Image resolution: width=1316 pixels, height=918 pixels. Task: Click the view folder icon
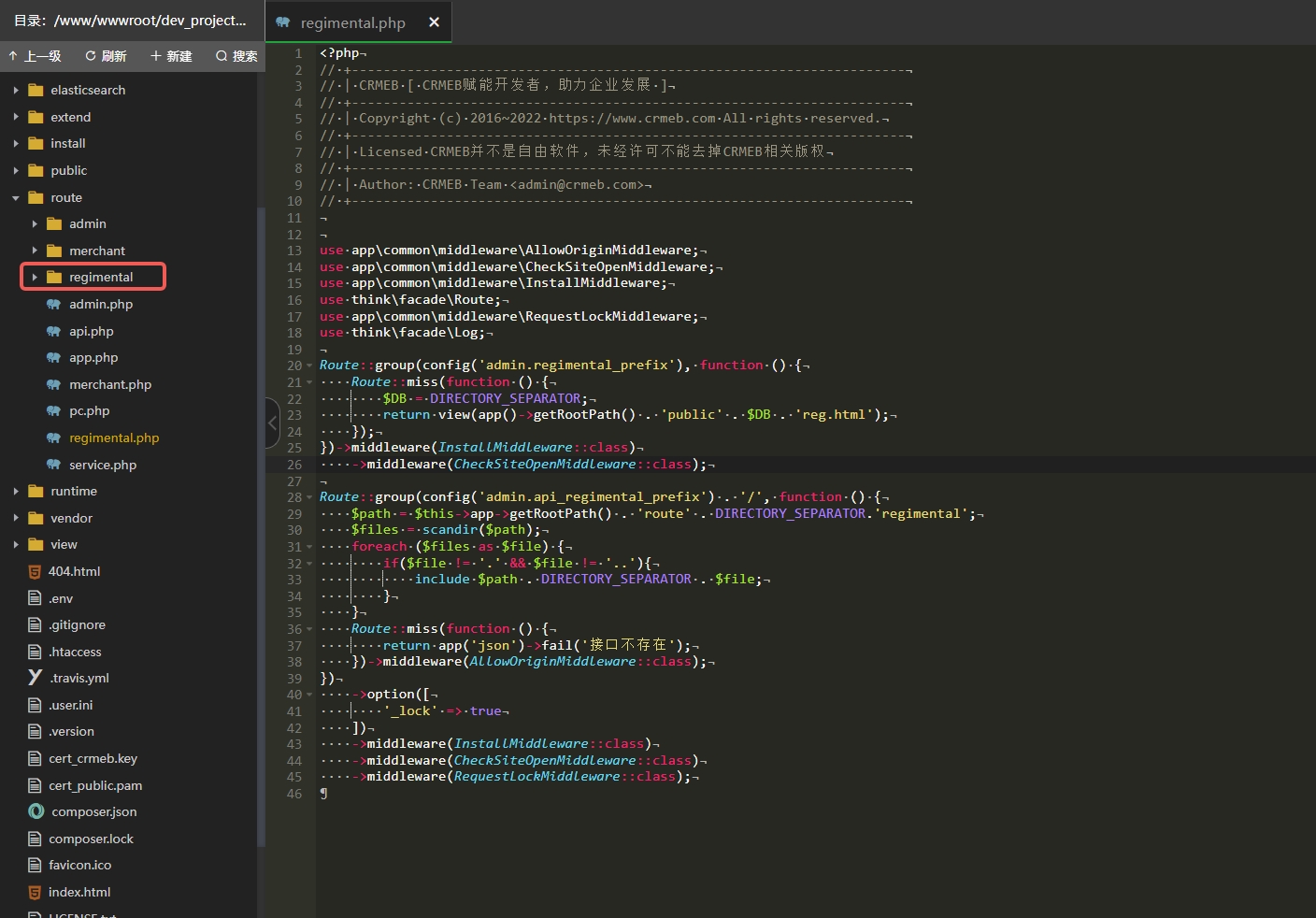[x=36, y=545]
